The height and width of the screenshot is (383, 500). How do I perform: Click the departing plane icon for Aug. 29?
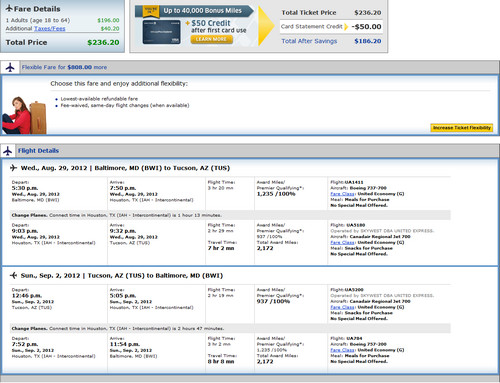[x=13, y=168]
